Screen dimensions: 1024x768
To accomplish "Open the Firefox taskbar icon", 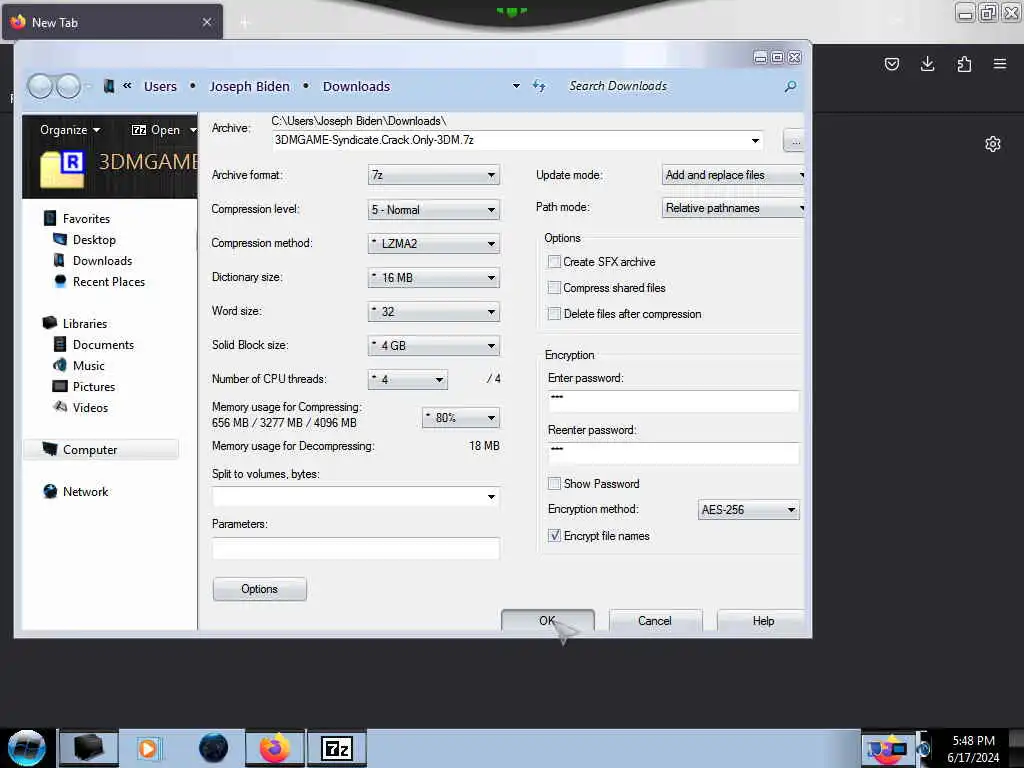I will coord(275,748).
